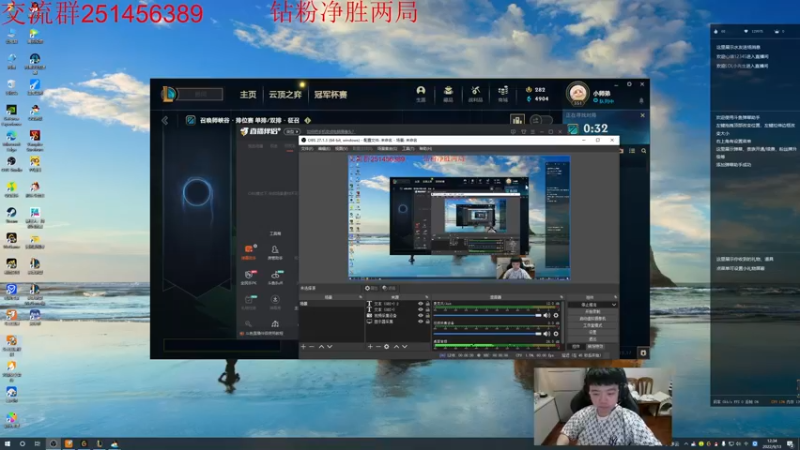Open the OBS Studio desktop icon

11,161
